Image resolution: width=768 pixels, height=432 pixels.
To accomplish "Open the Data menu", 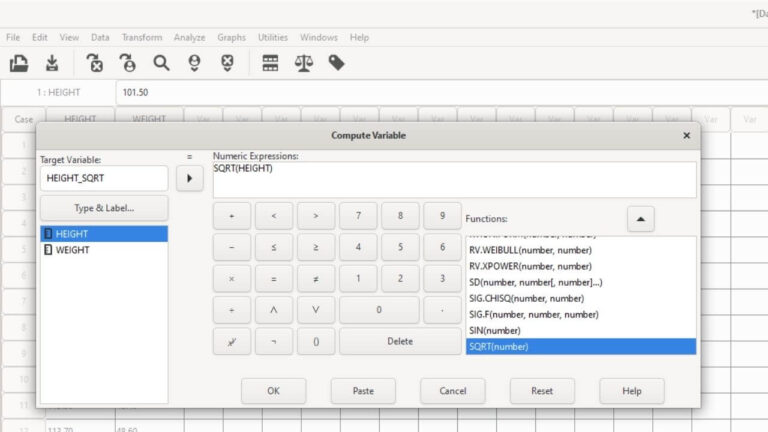I will [x=100, y=38].
